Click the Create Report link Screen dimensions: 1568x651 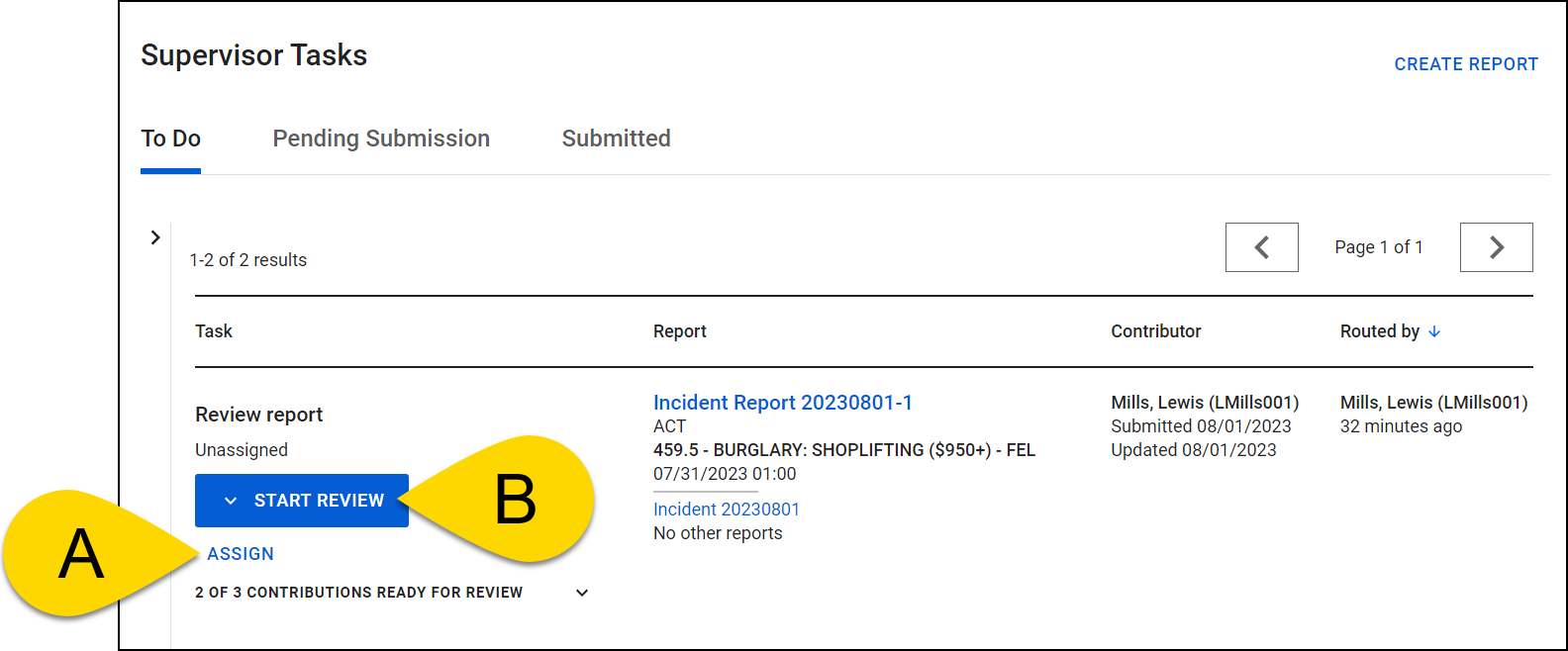(x=1465, y=64)
